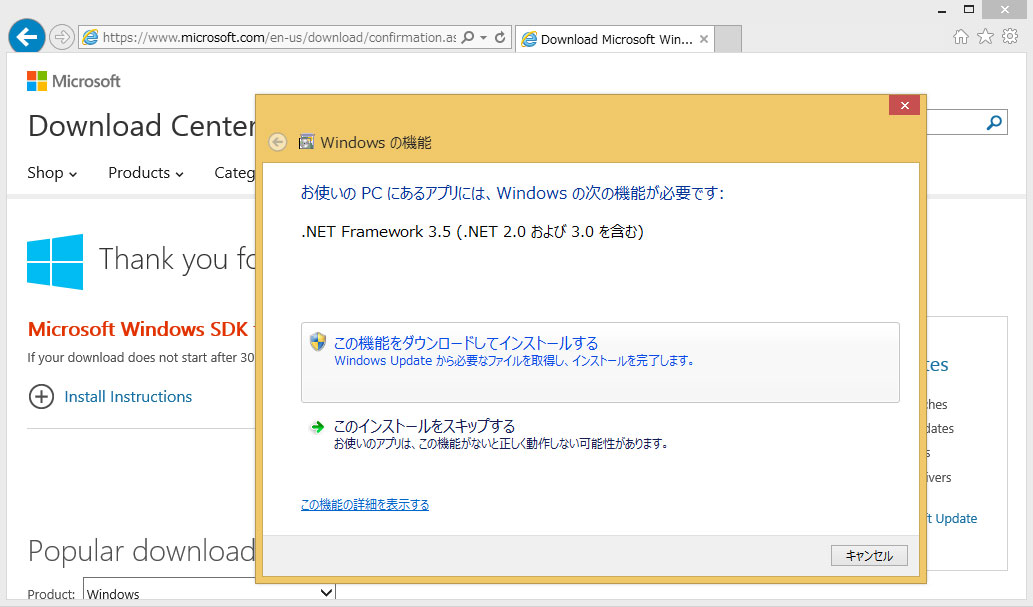Click the browser Forward arrow button
Screen dimensions: 1033x607
coord(62,38)
